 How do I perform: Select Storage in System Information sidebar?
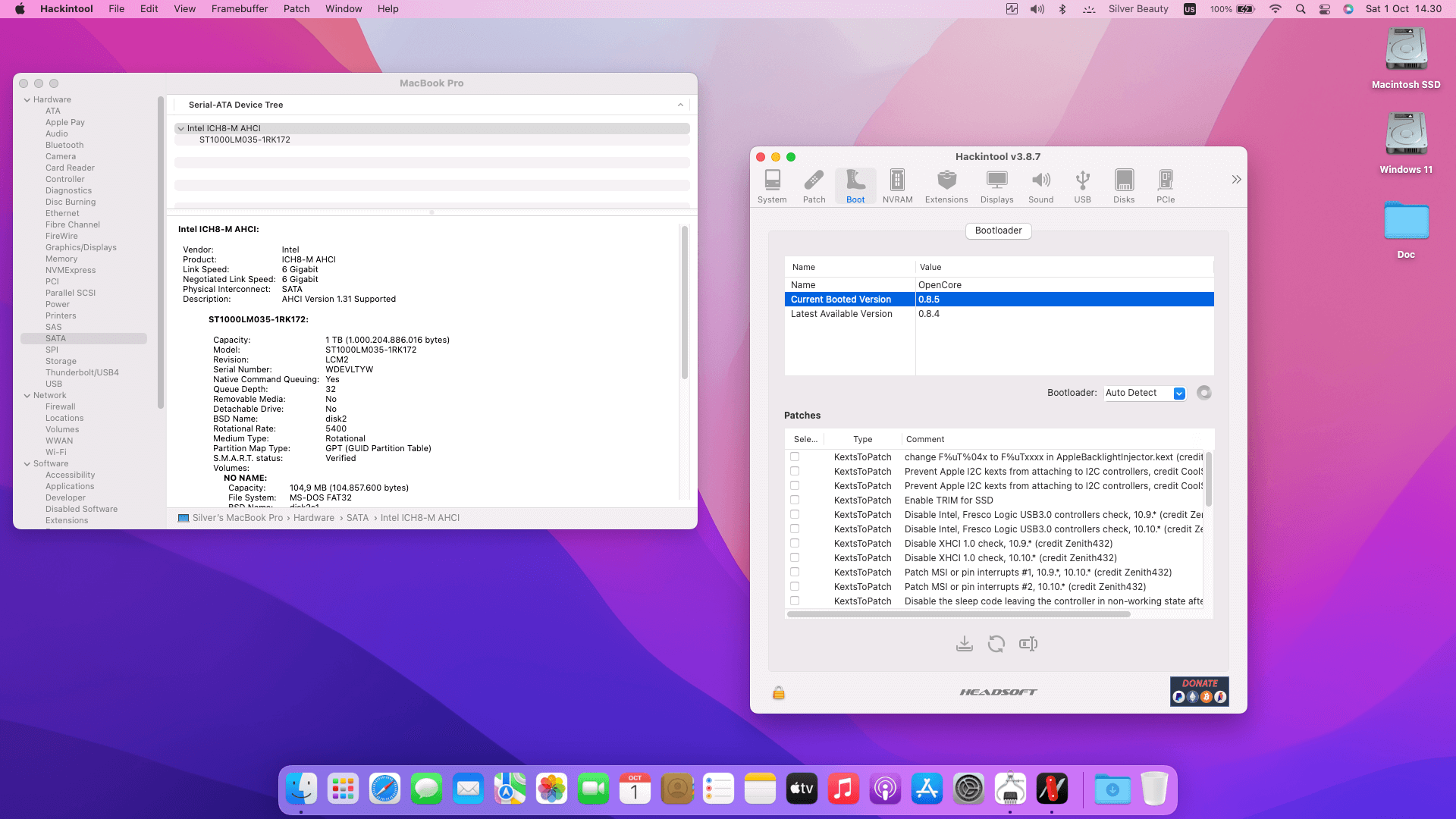(61, 361)
